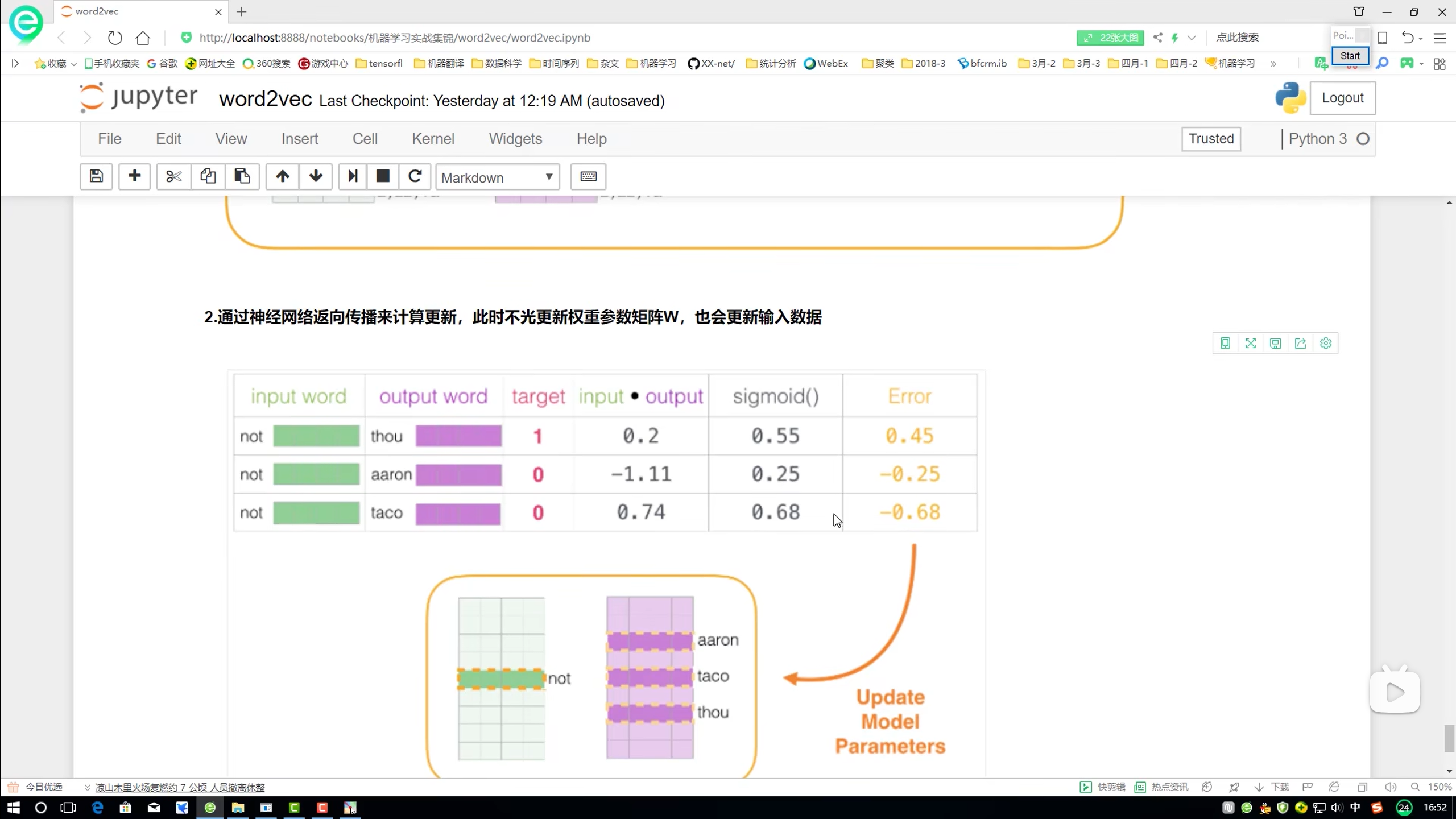
Task: Click the green lightning speed-mode icon
Action: coord(1175,38)
